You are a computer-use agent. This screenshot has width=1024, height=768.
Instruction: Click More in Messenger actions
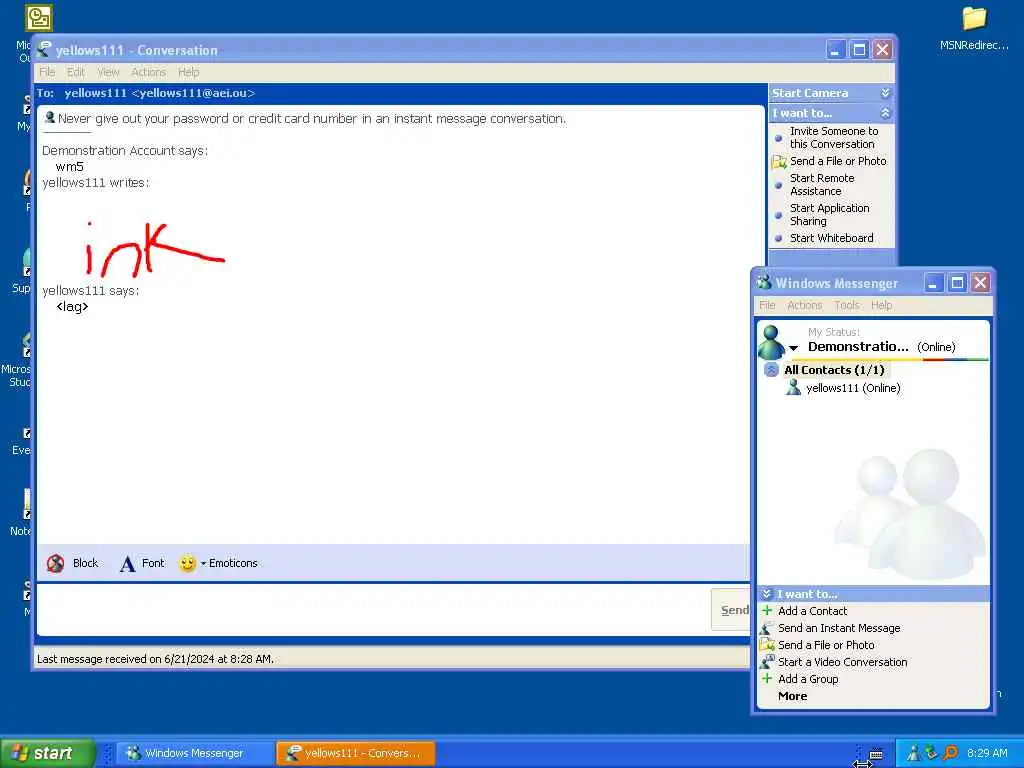point(792,696)
